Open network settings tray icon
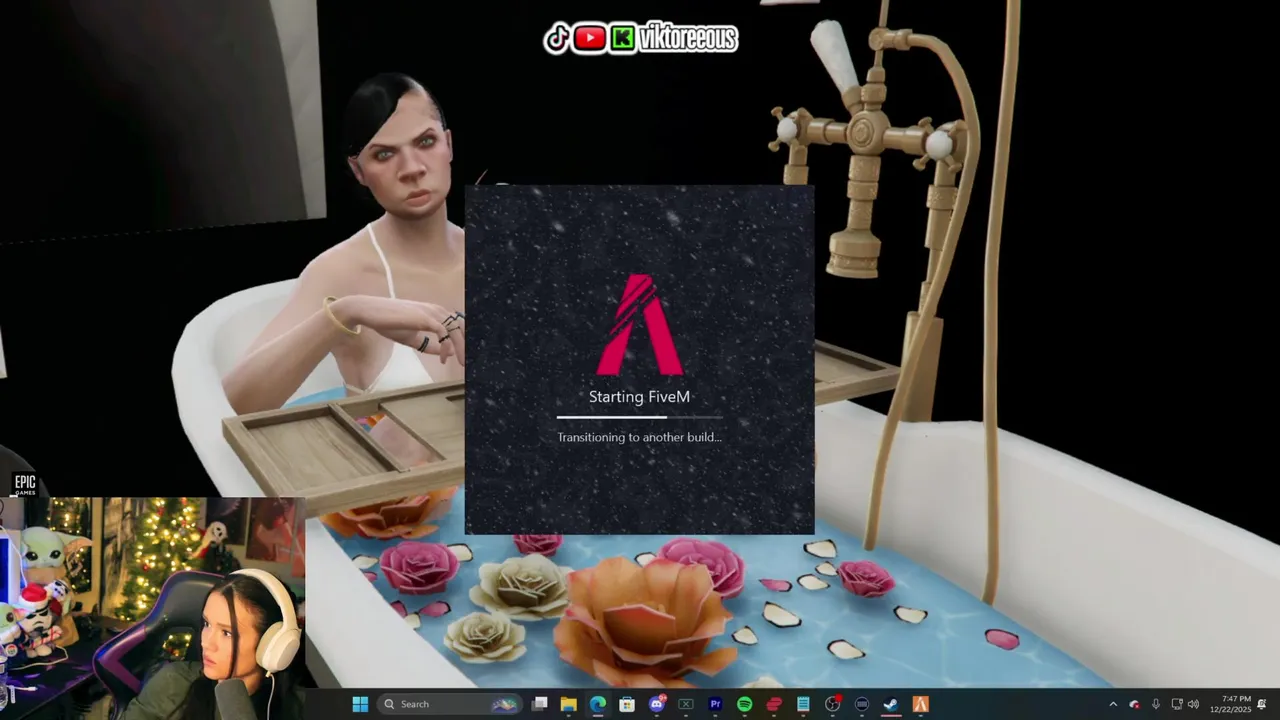The height and width of the screenshot is (720, 1280). (1176, 704)
